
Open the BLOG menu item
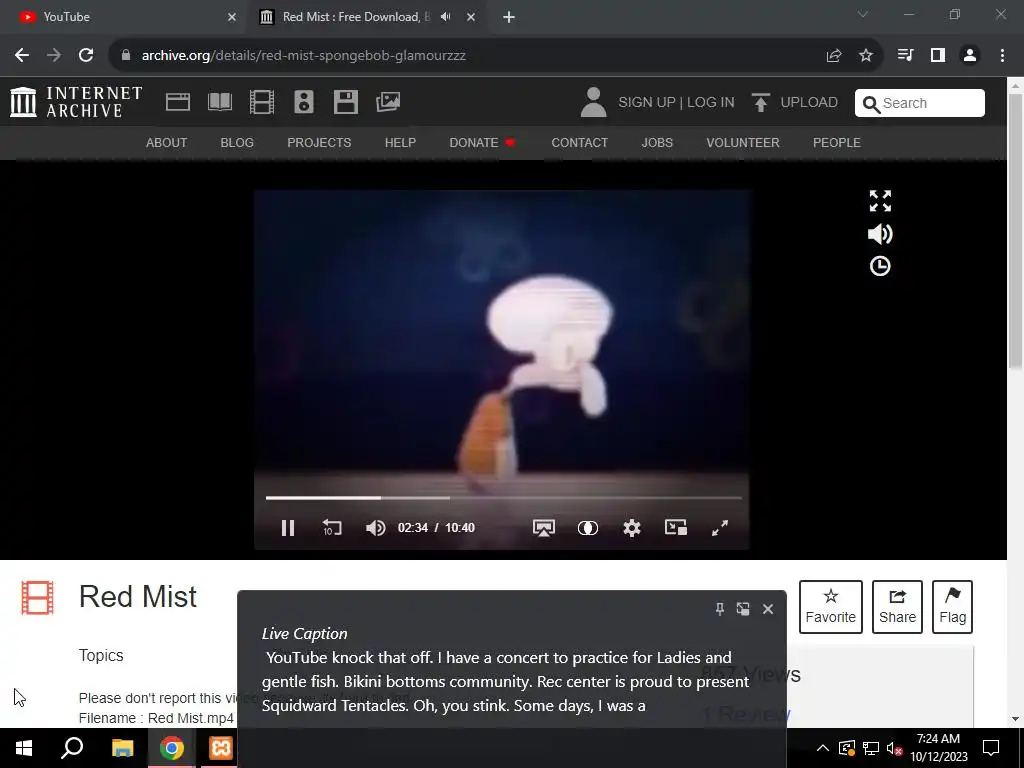click(237, 142)
